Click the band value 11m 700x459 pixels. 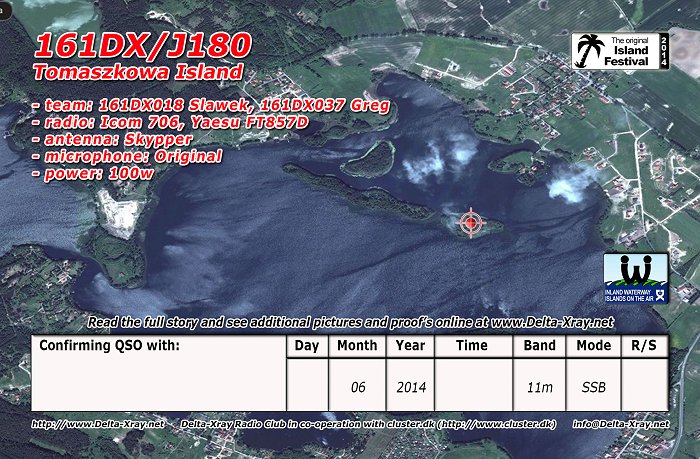tap(540, 387)
